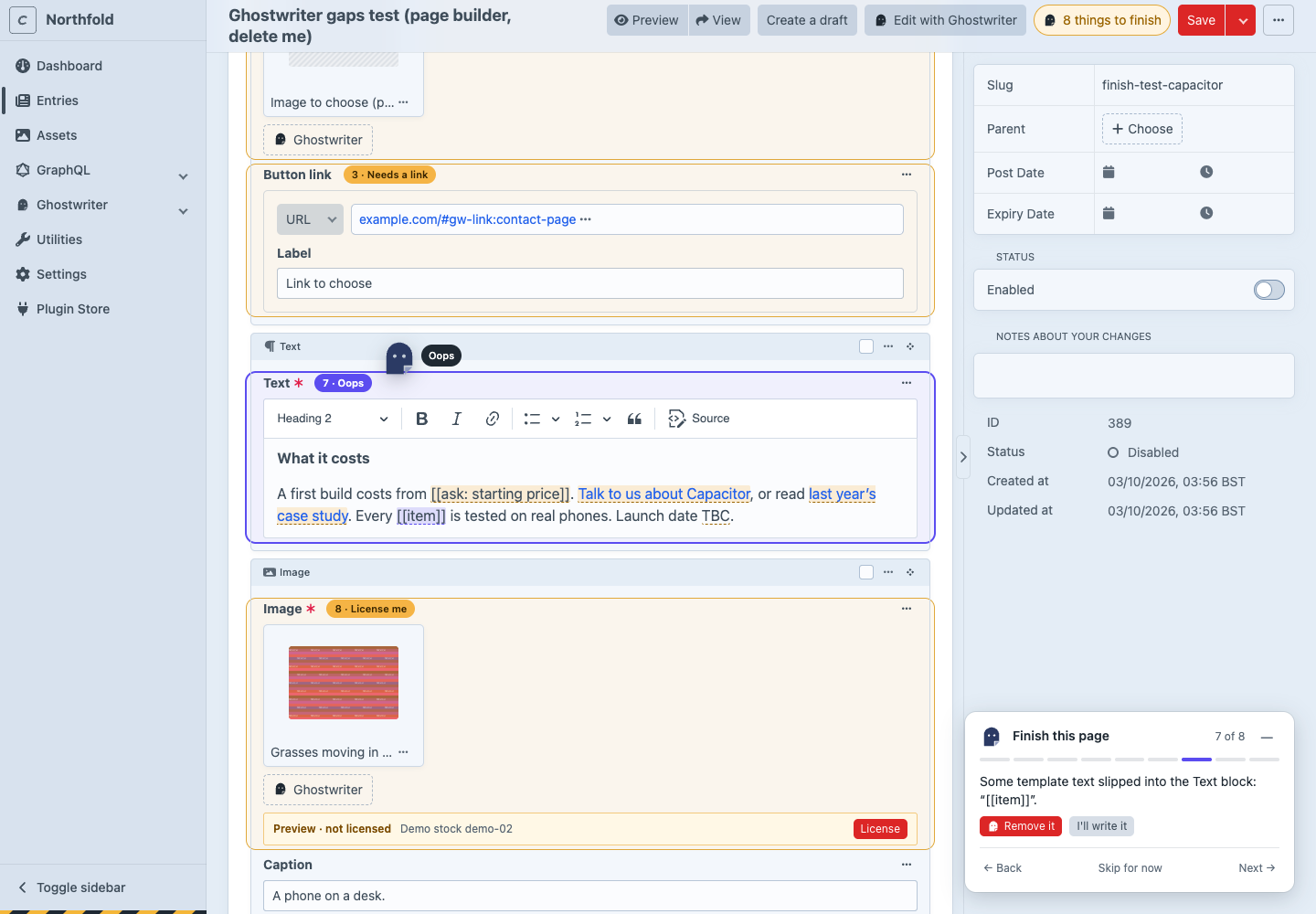Jump to step seven in progress bar
The image size is (1316, 914).
(x=1196, y=760)
